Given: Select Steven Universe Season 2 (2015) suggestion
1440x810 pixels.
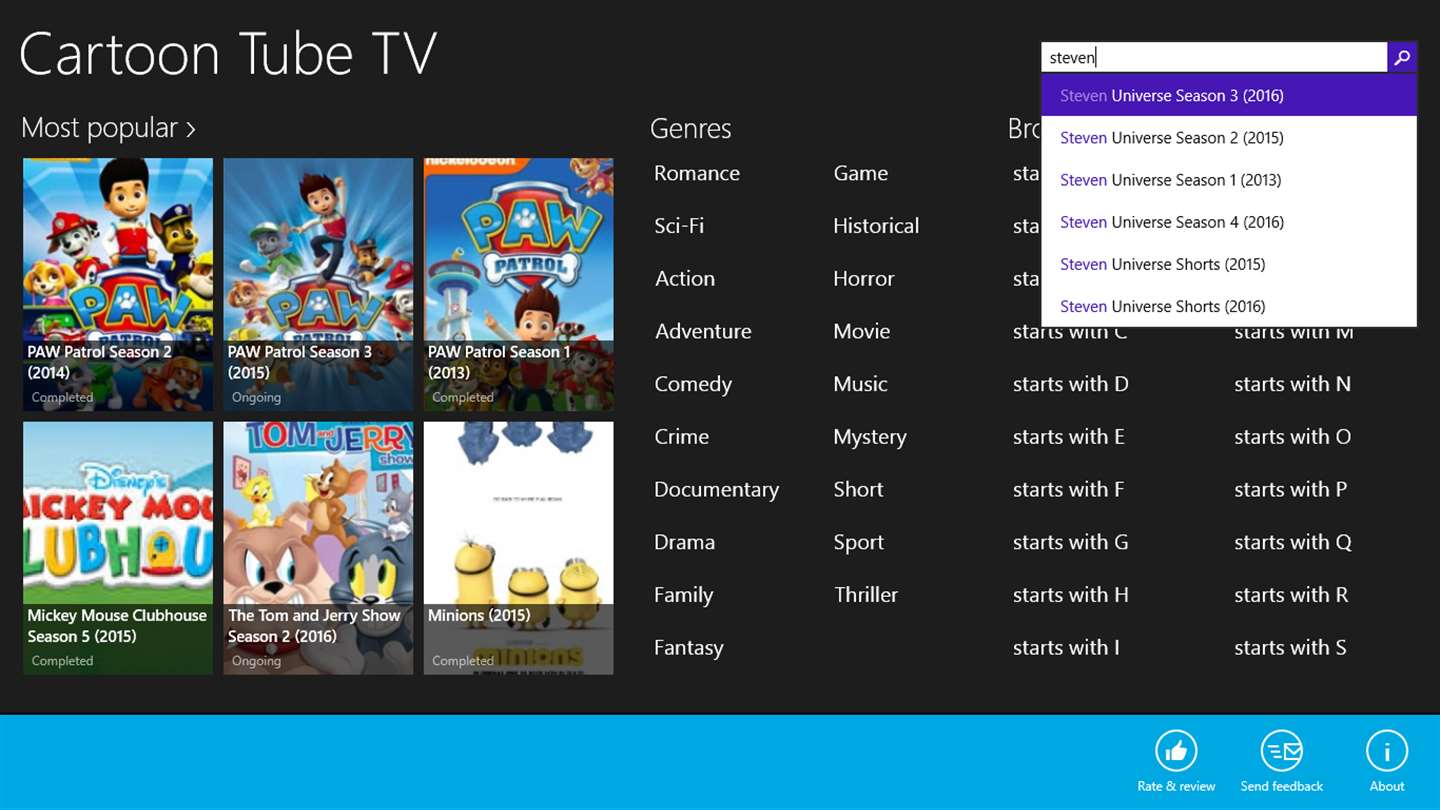Looking at the screenshot, I should click(1229, 138).
